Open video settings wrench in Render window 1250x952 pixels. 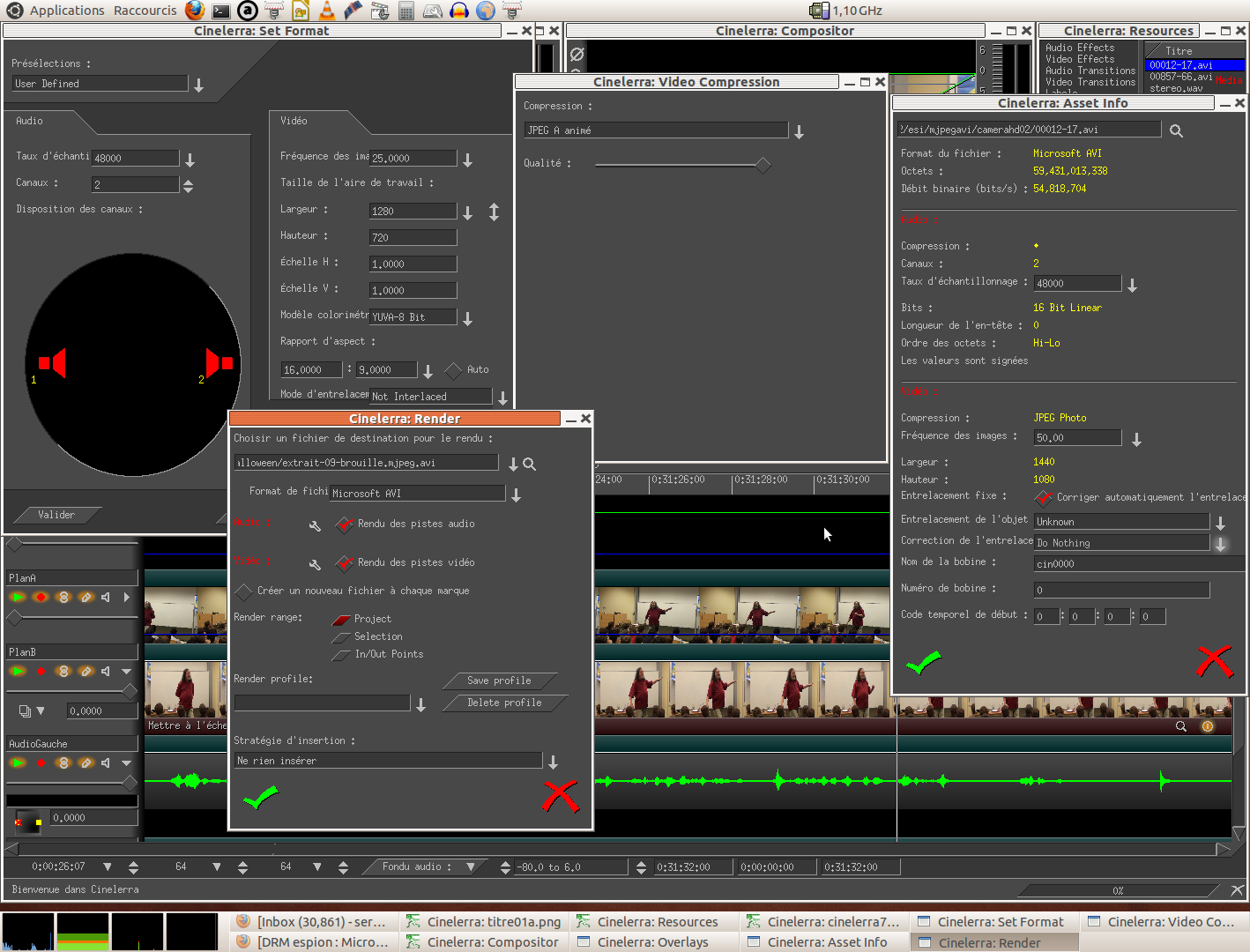315,564
